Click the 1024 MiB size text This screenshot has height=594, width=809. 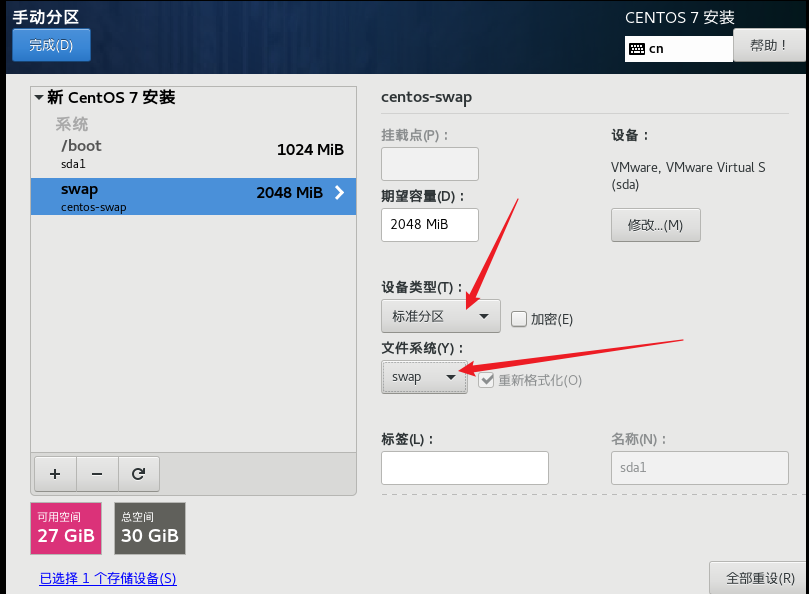(310, 150)
